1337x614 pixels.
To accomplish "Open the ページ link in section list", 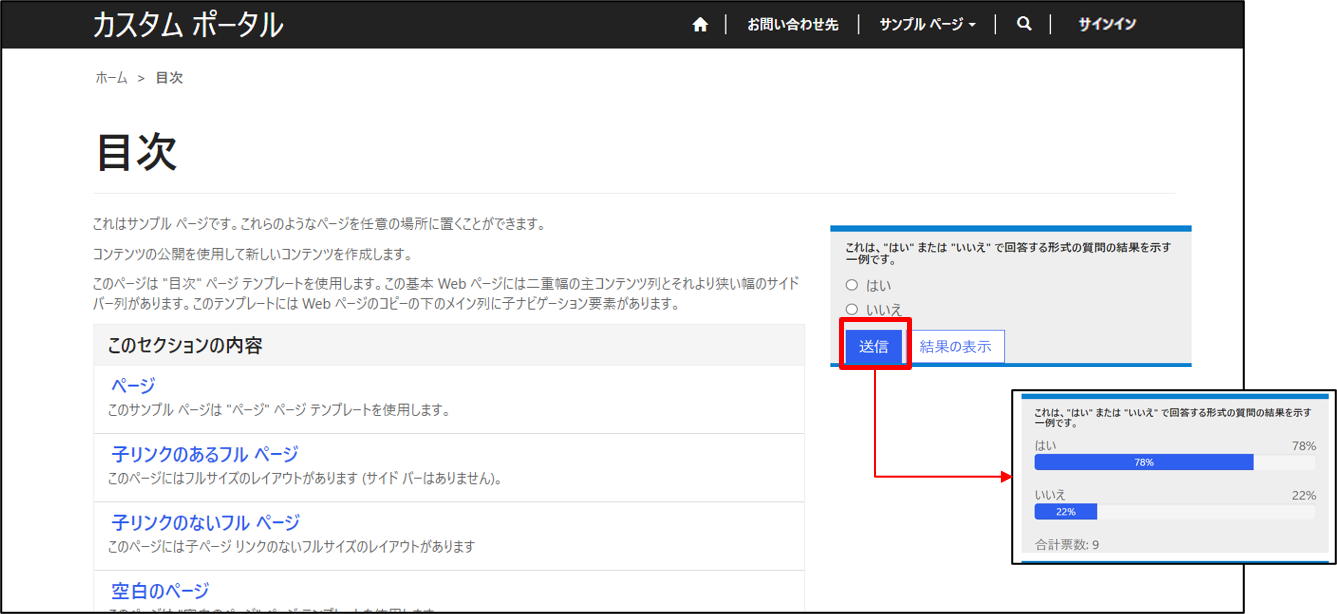I will coord(133,386).
